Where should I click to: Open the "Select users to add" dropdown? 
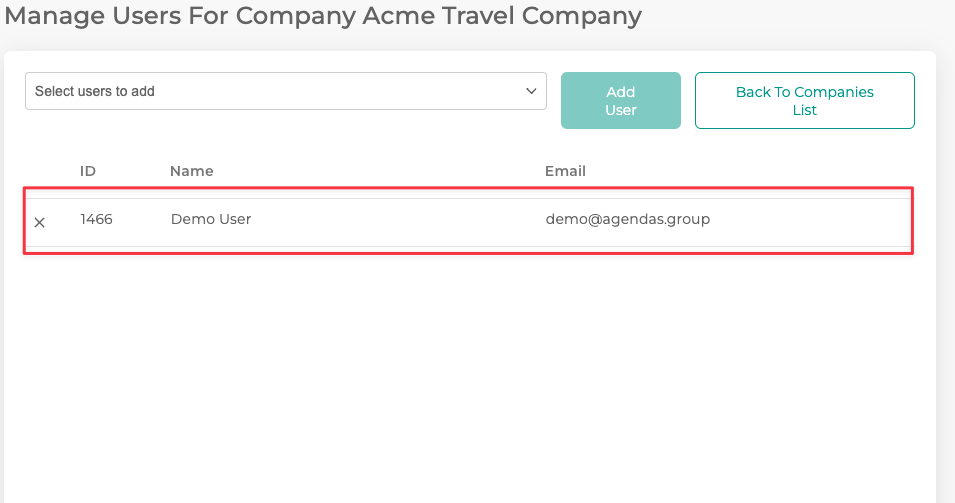285,91
